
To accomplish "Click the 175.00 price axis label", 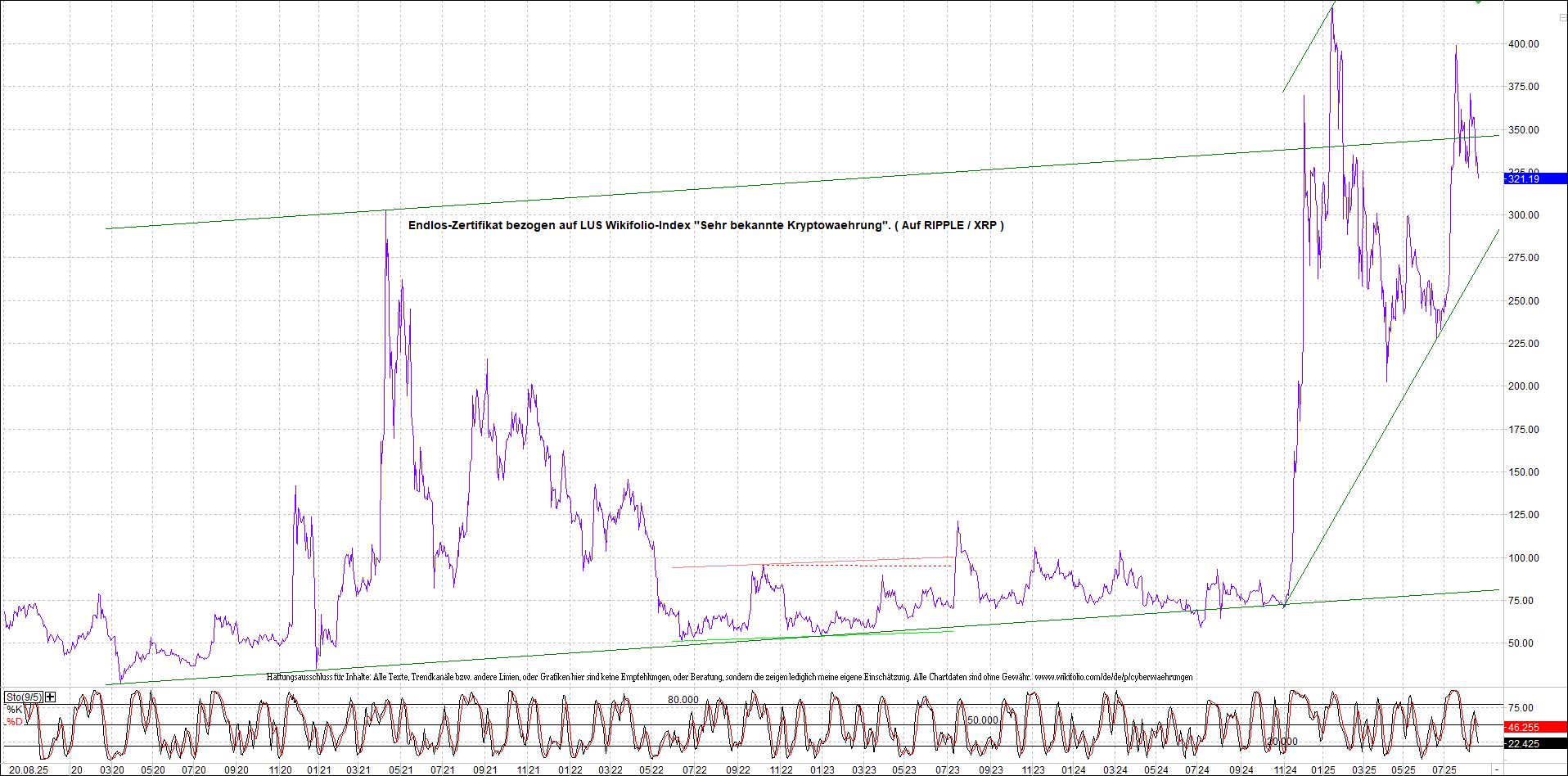I will (1523, 430).
